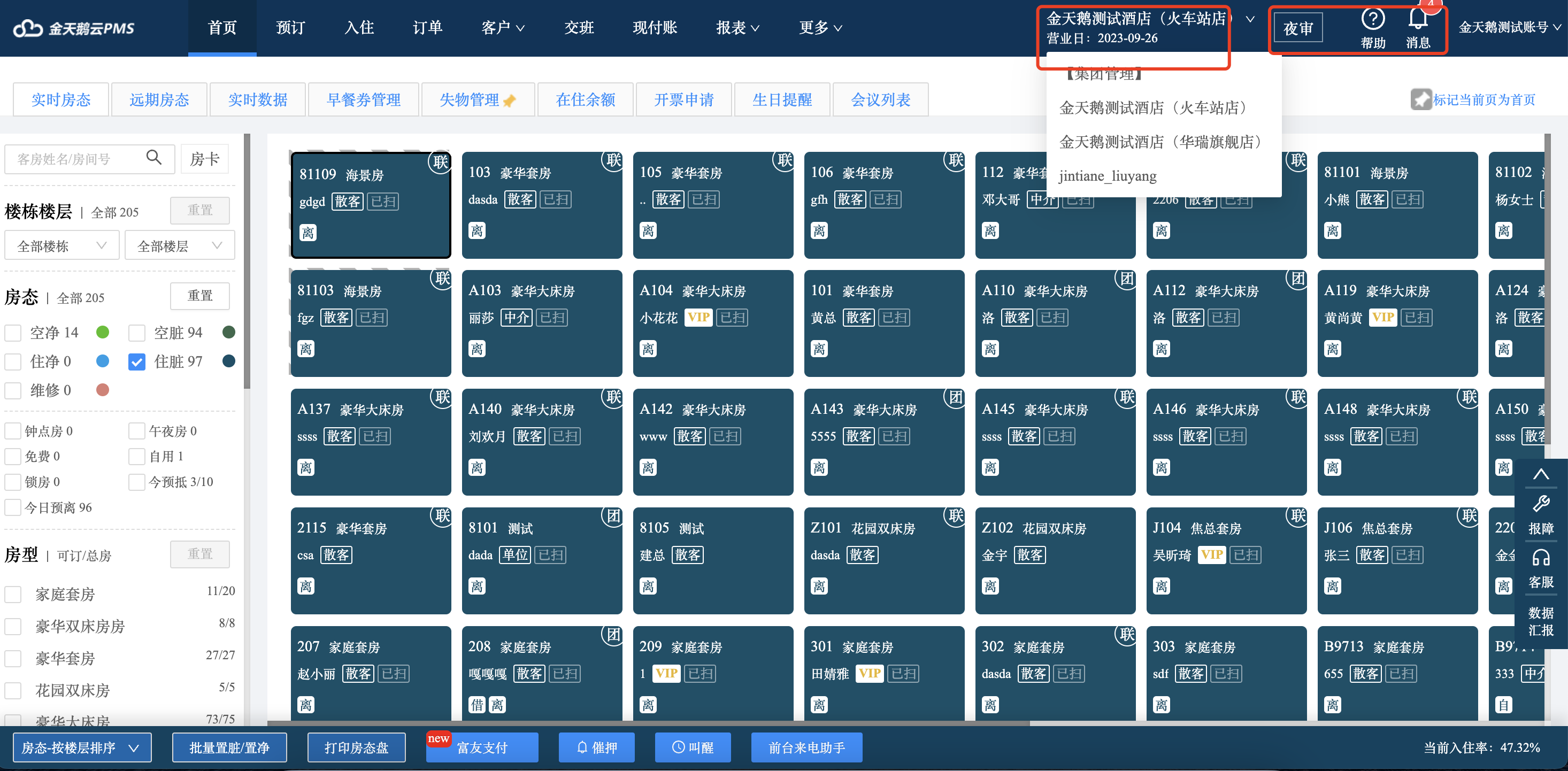Click the scroll-to-top arrow icon
Image resolution: width=1568 pixels, height=771 pixels.
coord(1541,474)
